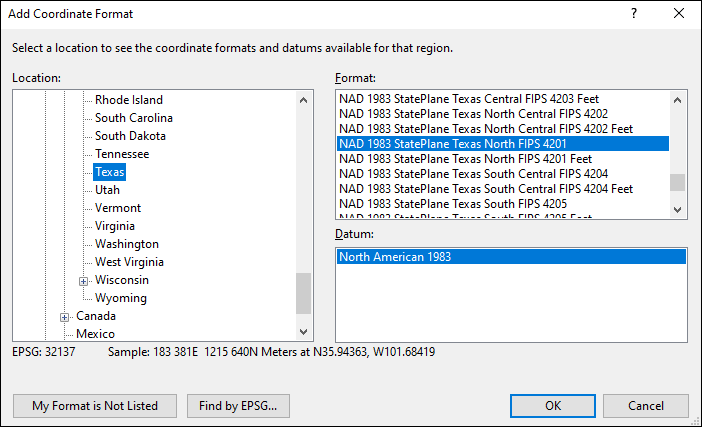Select Virginia in Location tree
702x427 pixels.
[115, 226]
